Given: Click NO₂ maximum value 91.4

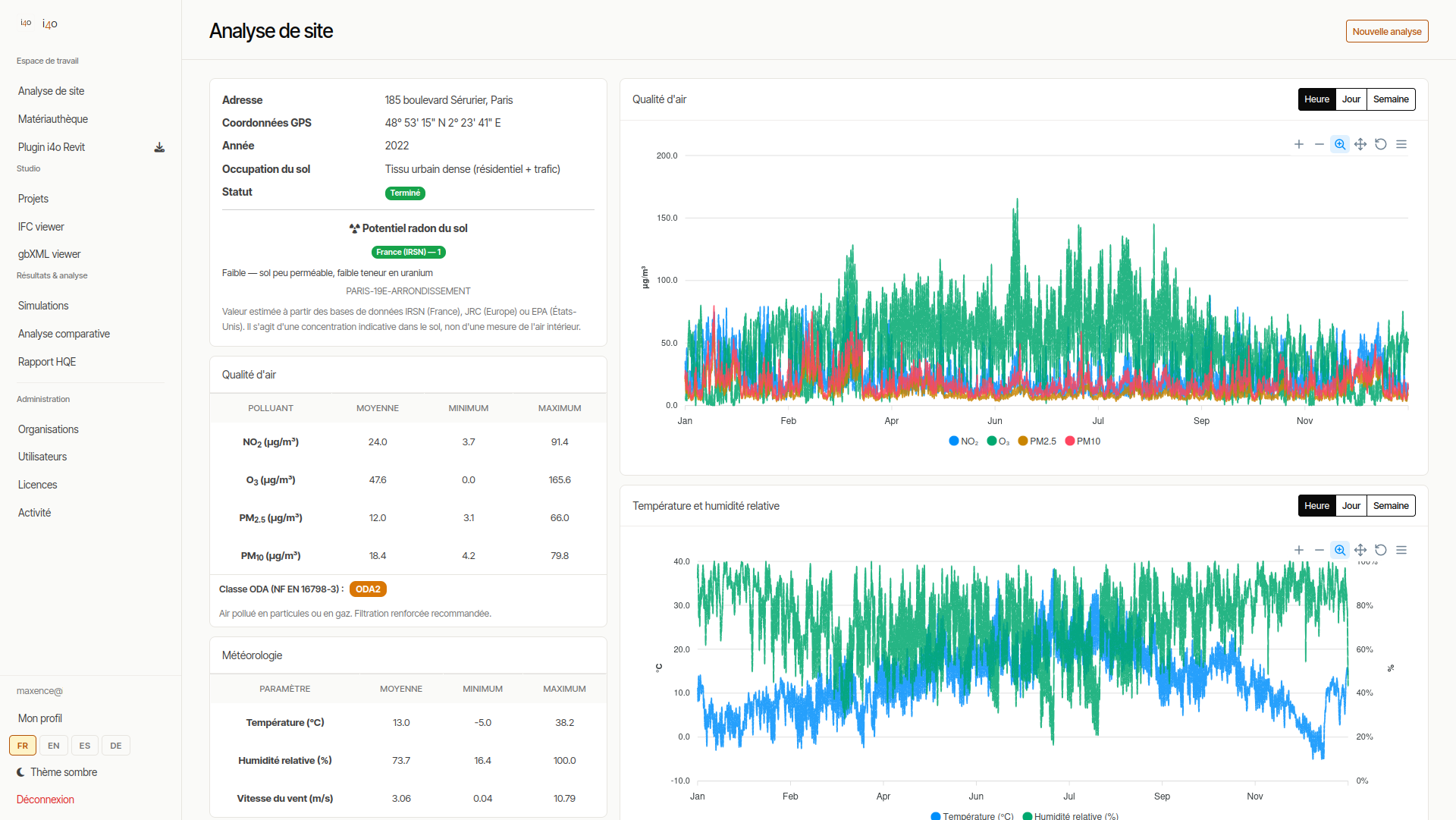Looking at the screenshot, I should [560, 442].
